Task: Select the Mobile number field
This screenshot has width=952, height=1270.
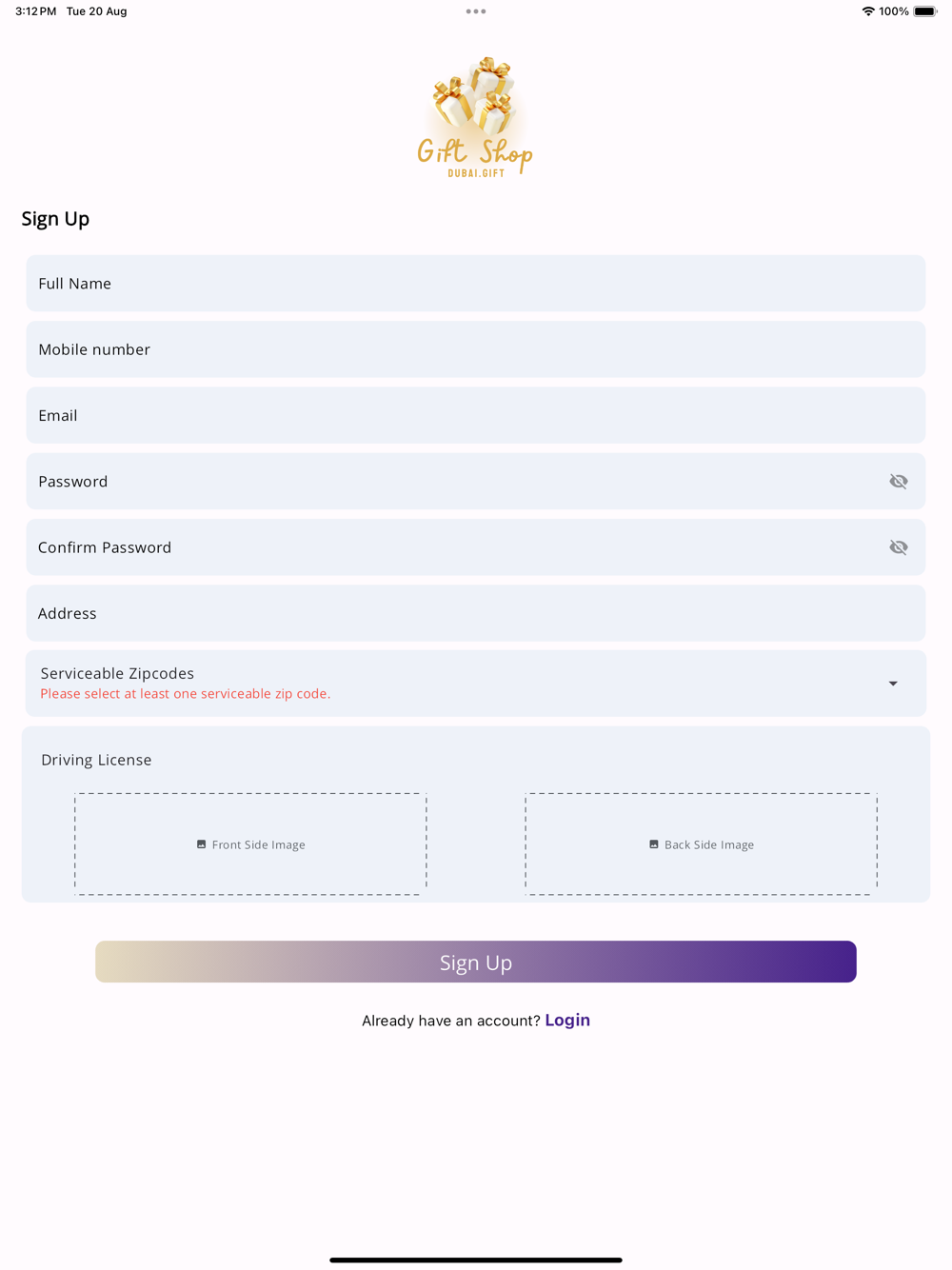Action: [476, 349]
